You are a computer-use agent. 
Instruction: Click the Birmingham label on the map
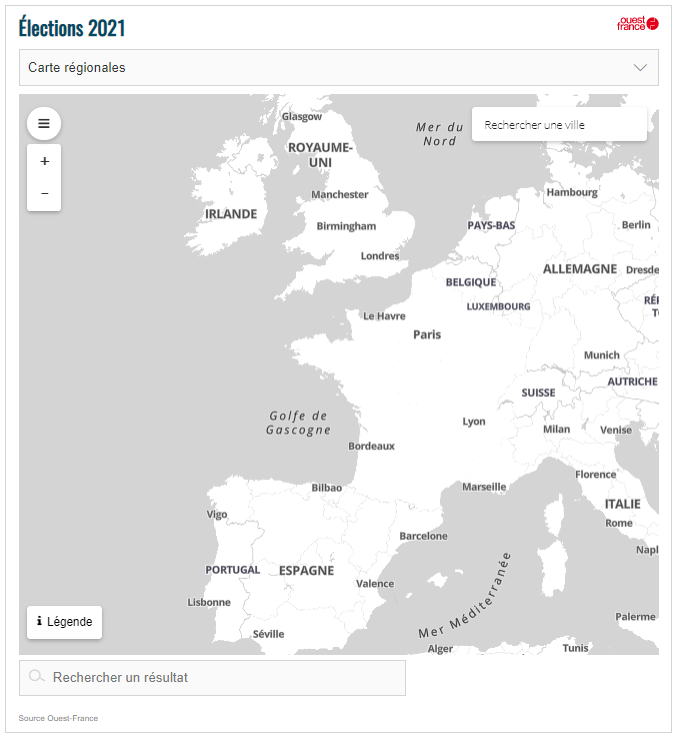point(346,227)
